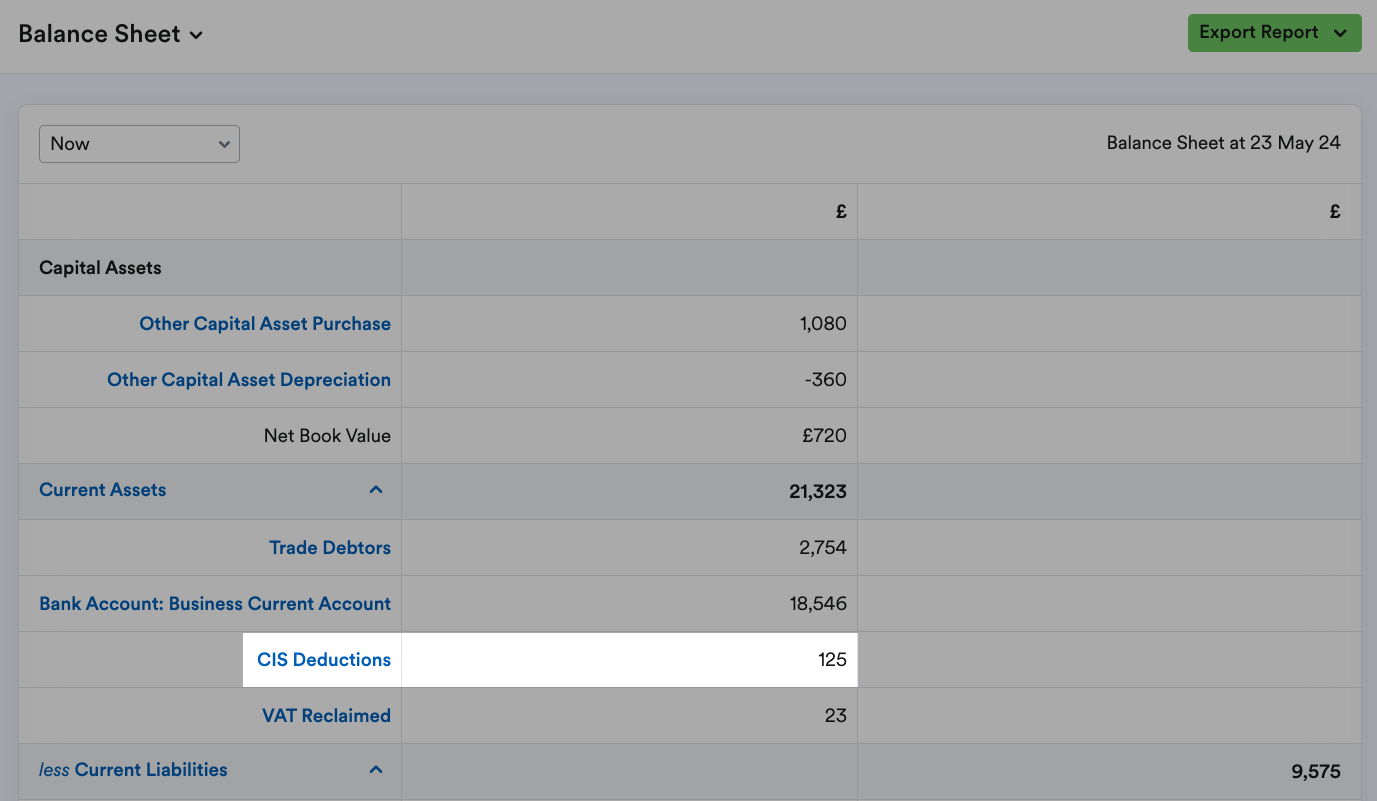Open the less Current Liabilities heading link
The image size is (1377, 801).
[133, 770]
